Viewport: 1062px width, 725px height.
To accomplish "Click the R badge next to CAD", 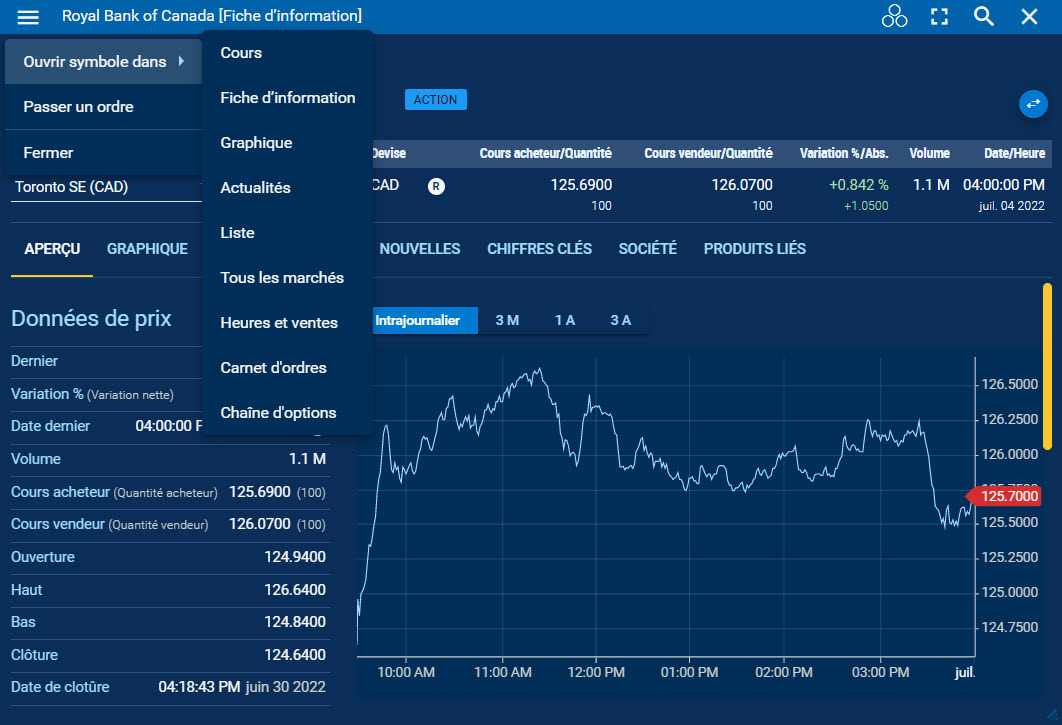I will (x=436, y=186).
